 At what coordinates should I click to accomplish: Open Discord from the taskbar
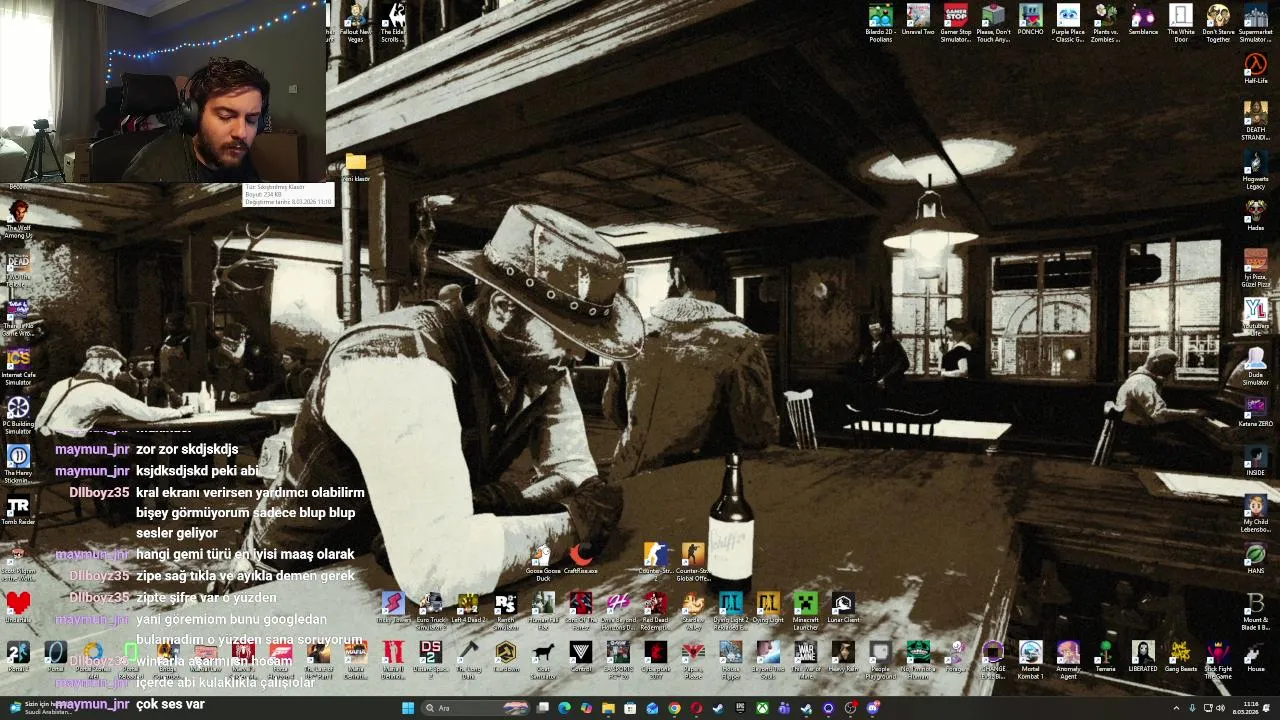872,708
